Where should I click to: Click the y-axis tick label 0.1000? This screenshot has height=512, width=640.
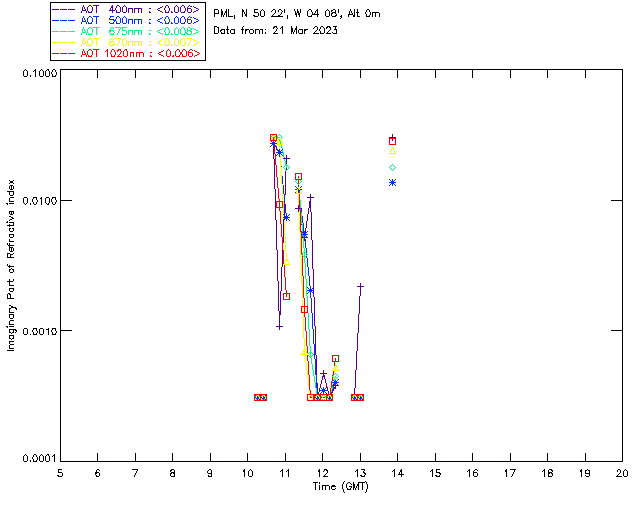click(x=39, y=73)
